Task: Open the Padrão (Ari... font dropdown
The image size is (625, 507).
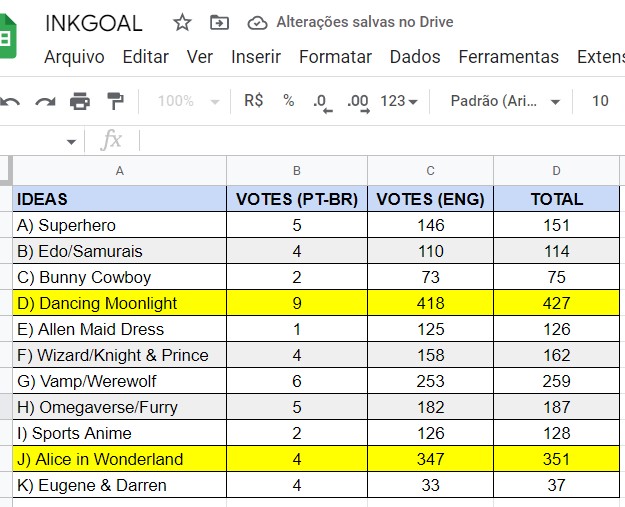Action: 505,101
